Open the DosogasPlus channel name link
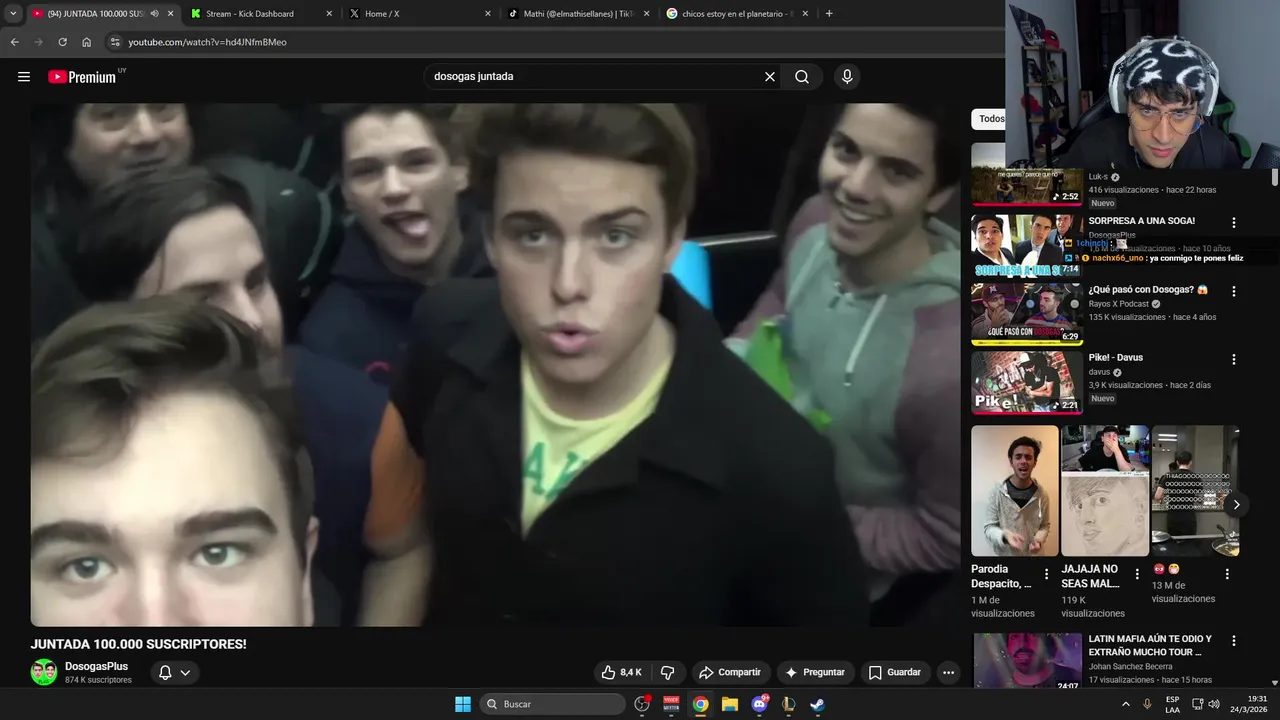This screenshot has height=720, width=1280. 96,666
